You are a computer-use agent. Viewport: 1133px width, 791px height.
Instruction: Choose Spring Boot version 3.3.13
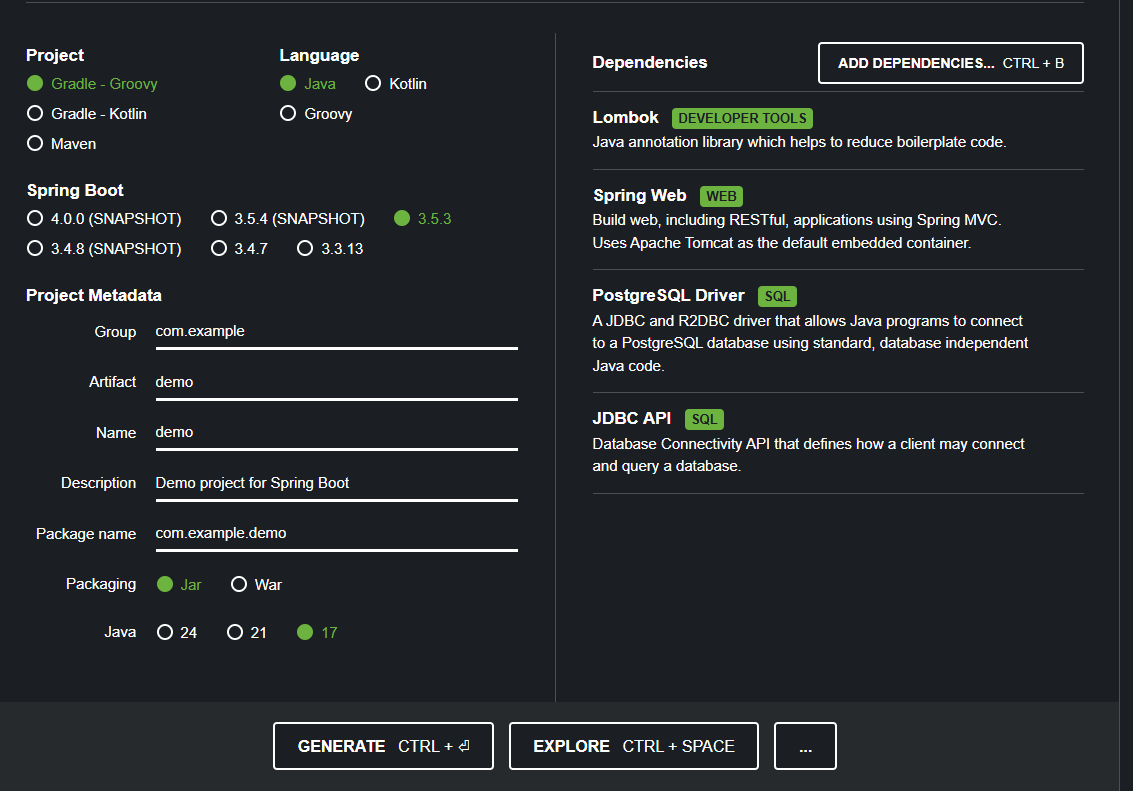330,248
